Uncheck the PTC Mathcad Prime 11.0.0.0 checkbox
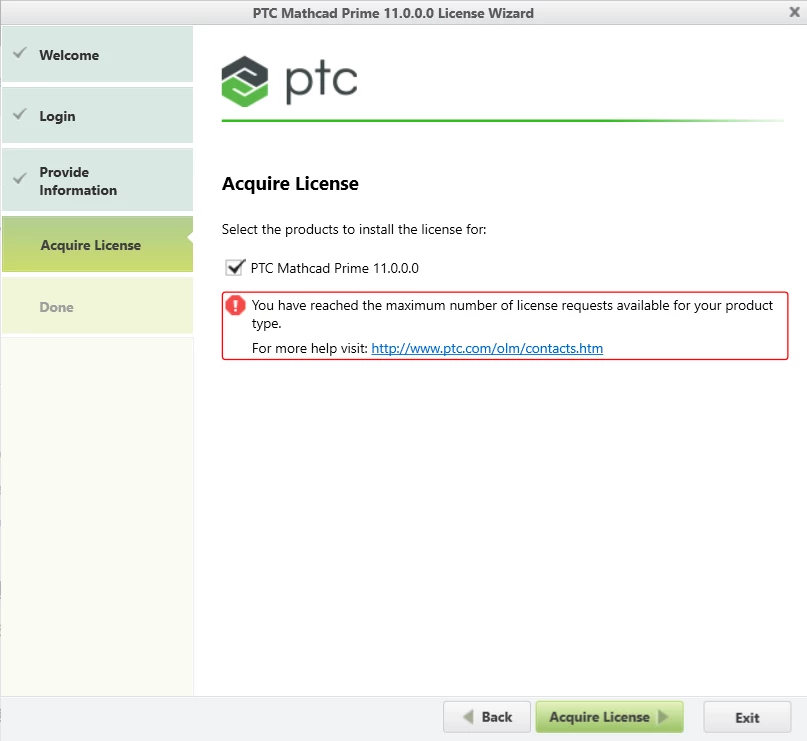The image size is (807, 741). click(x=235, y=268)
